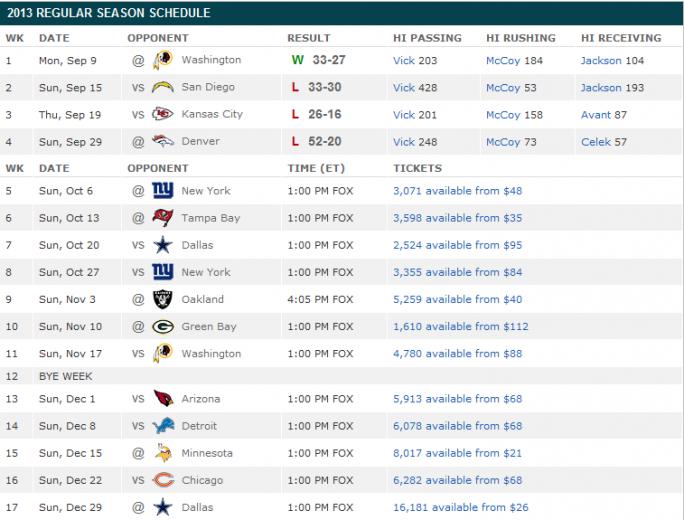Click New York Giants logo for Oct 27

[163, 272]
